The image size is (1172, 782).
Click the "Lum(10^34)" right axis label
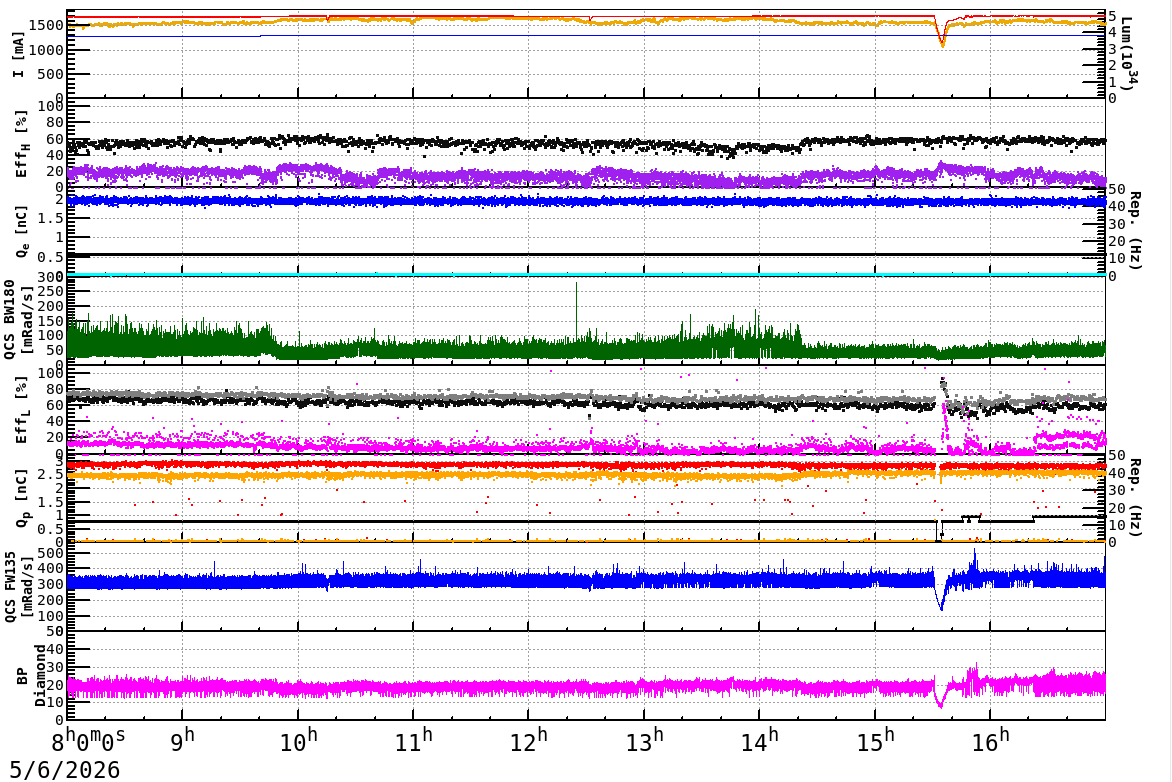1130,52
